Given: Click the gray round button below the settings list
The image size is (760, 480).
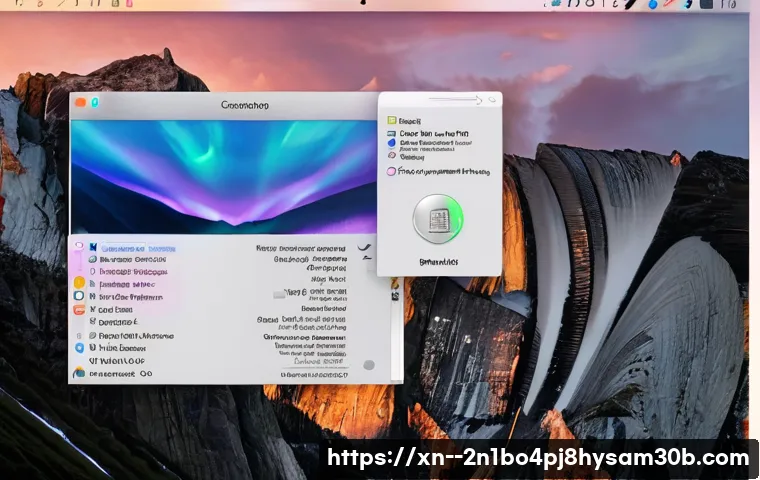Looking at the screenshot, I should pyautogui.click(x=369, y=365).
